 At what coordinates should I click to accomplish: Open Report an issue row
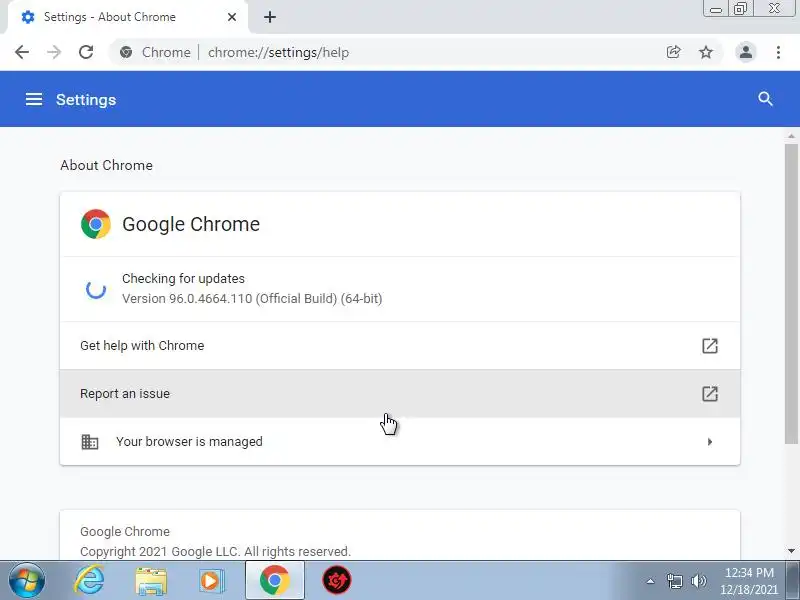coord(400,394)
